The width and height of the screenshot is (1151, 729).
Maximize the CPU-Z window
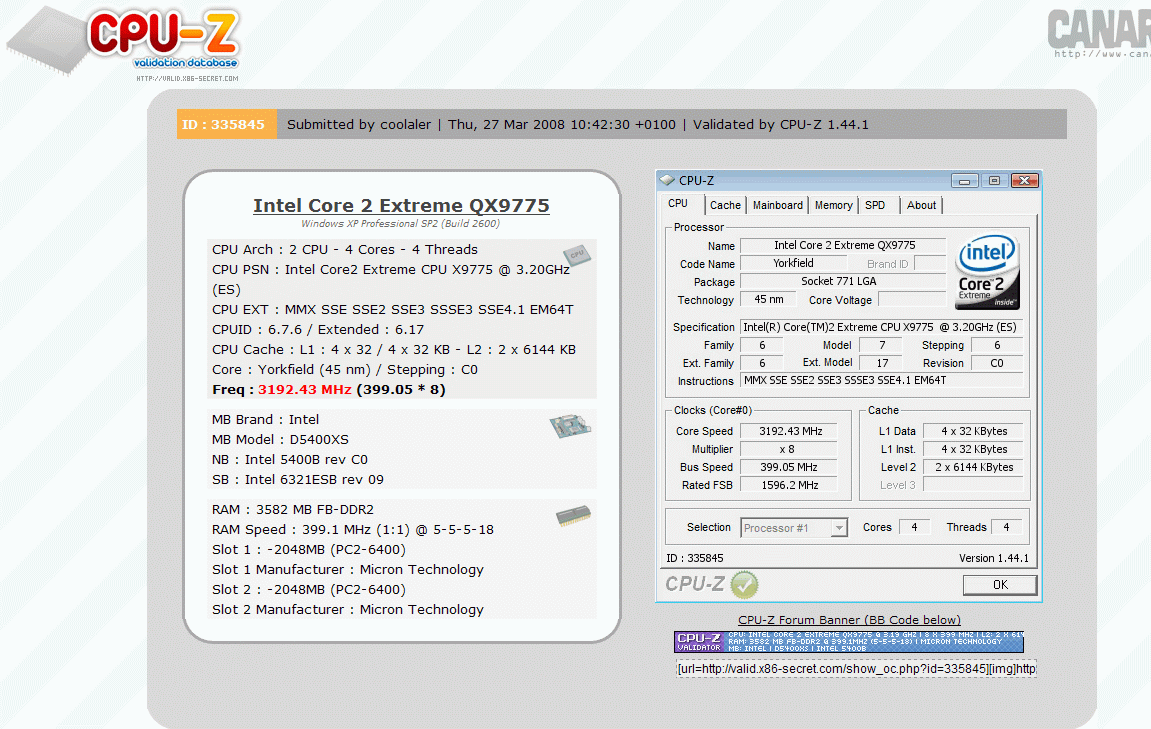tap(995, 181)
